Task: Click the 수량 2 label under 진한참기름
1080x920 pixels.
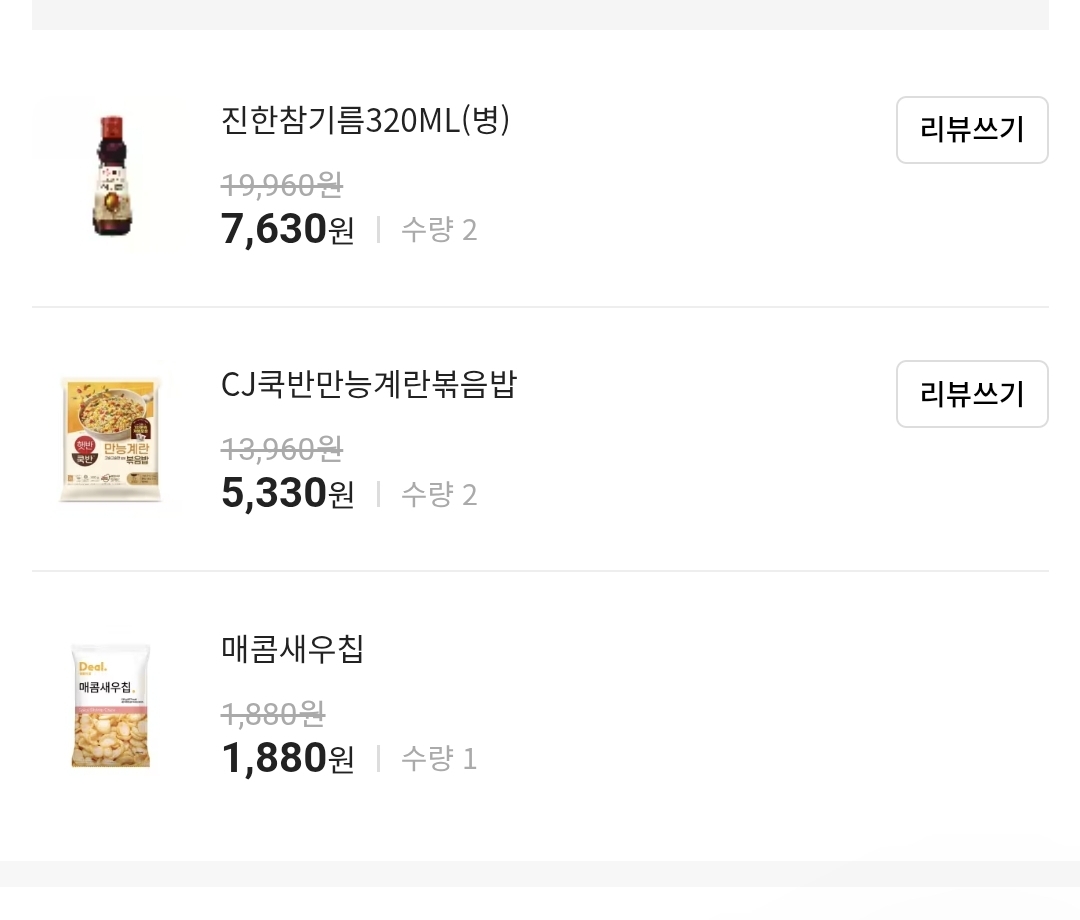Action: tap(438, 231)
